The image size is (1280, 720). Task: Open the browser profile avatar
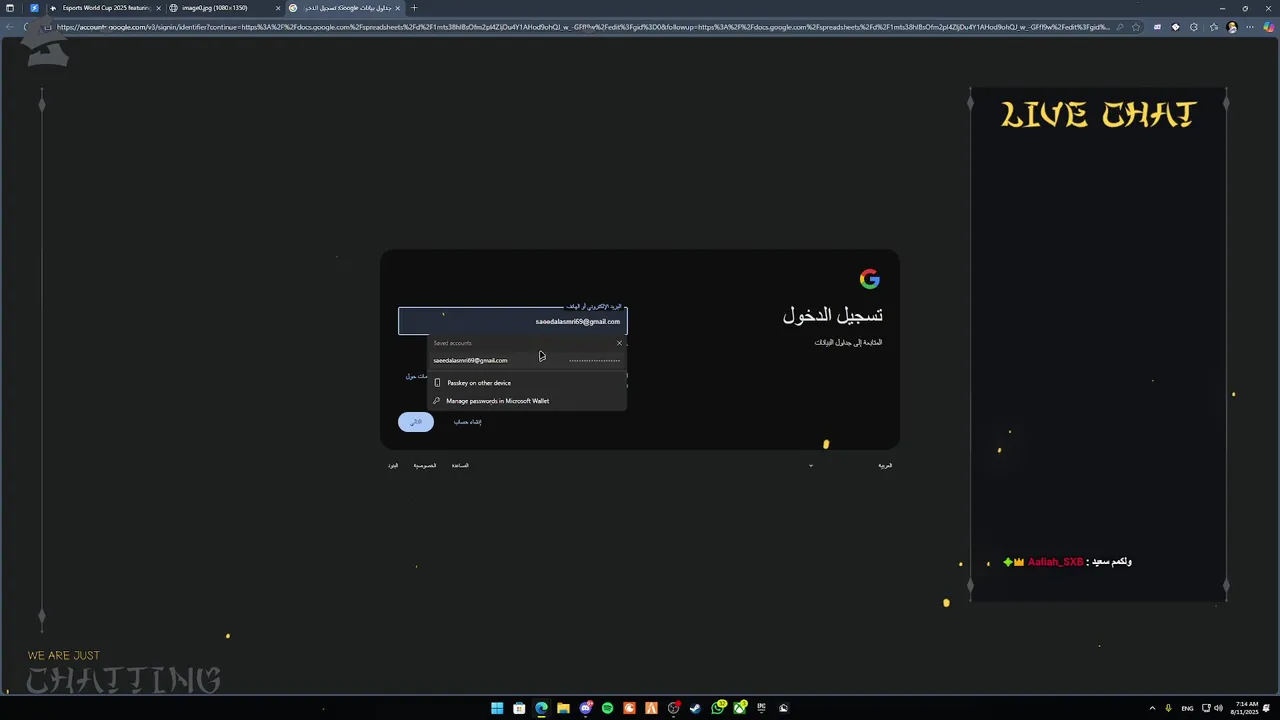tap(1232, 27)
